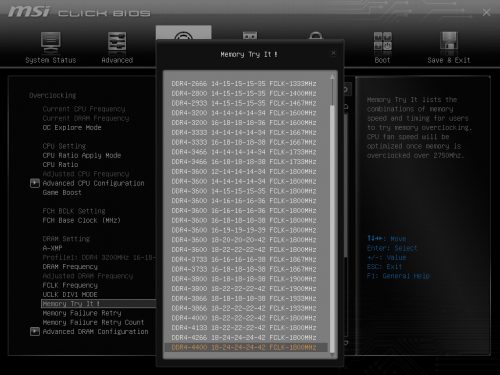The width and height of the screenshot is (500, 375).
Task: Expand Advanced CPU Configuration arrow icon
Action: point(35,183)
